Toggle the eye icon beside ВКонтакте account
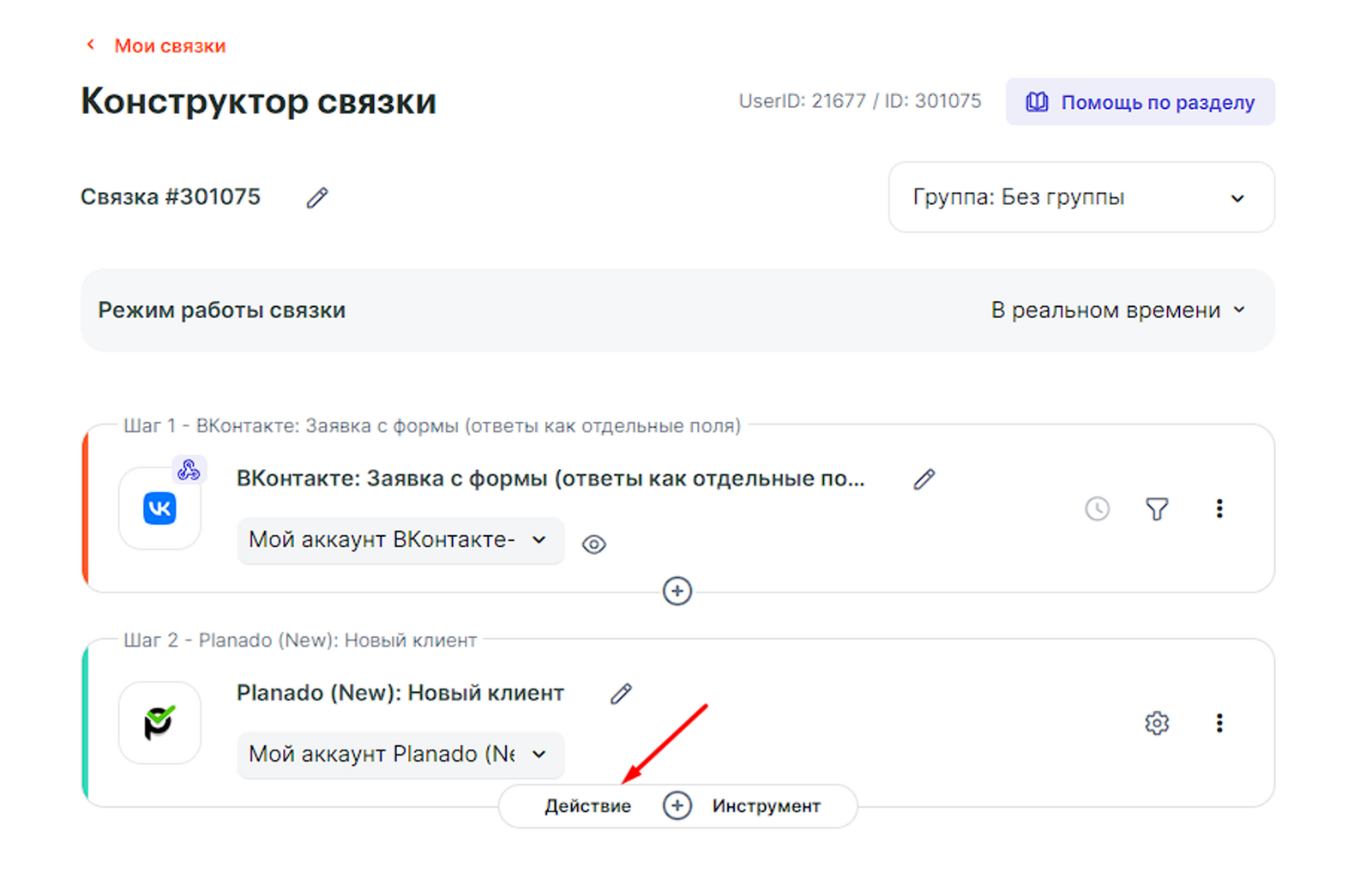Viewport: 1372px width, 891px height. point(593,545)
